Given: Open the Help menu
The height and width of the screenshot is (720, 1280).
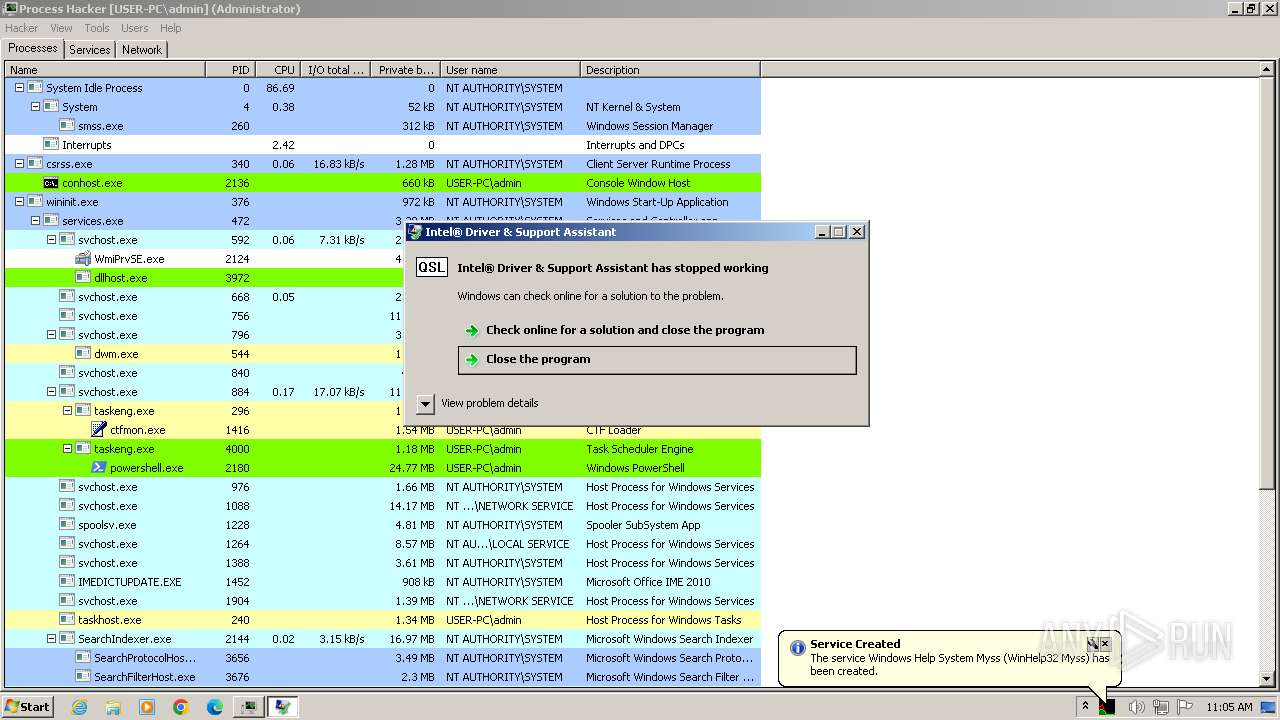Looking at the screenshot, I should point(171,28).
